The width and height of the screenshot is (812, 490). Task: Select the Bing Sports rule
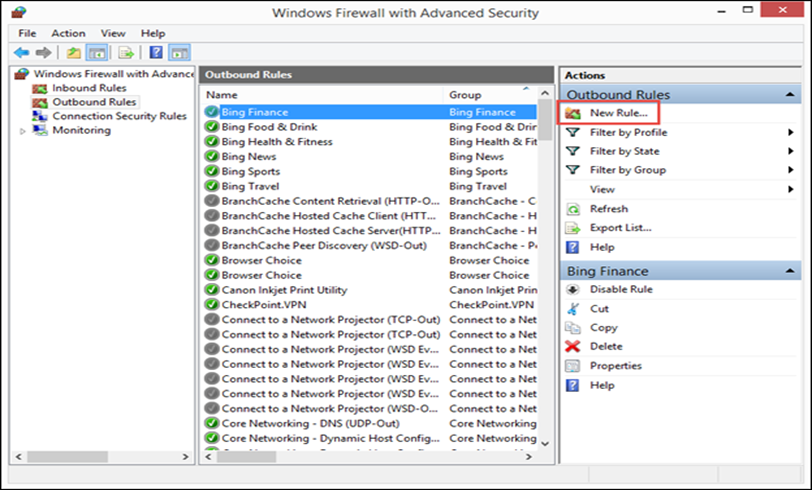(251, 171)
